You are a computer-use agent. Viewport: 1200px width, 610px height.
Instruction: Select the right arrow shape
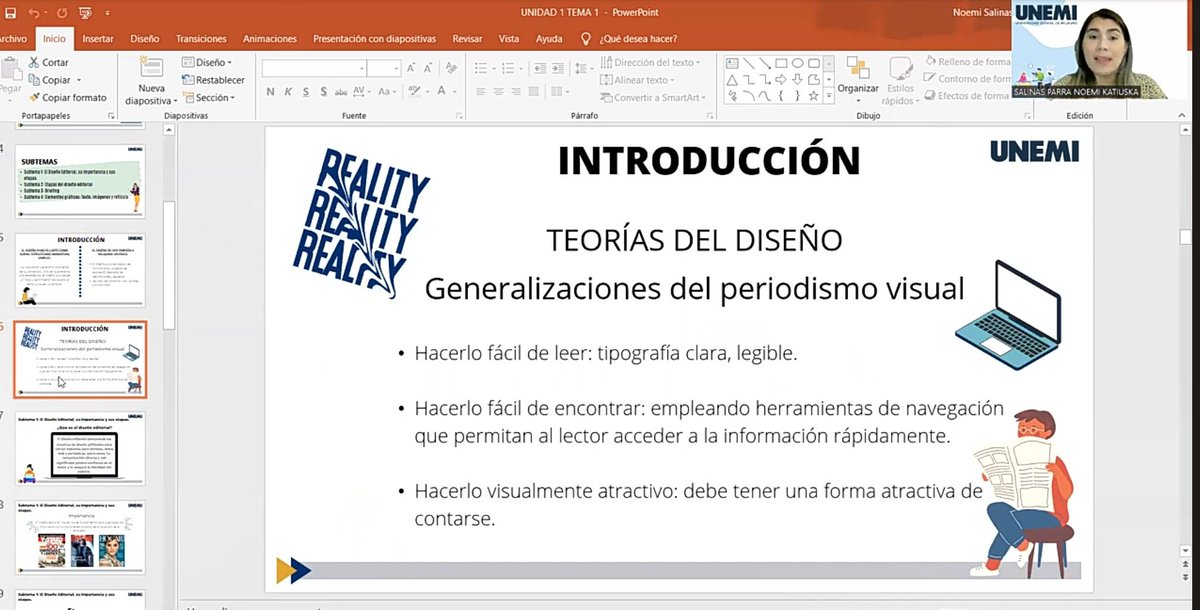(782, 79)
